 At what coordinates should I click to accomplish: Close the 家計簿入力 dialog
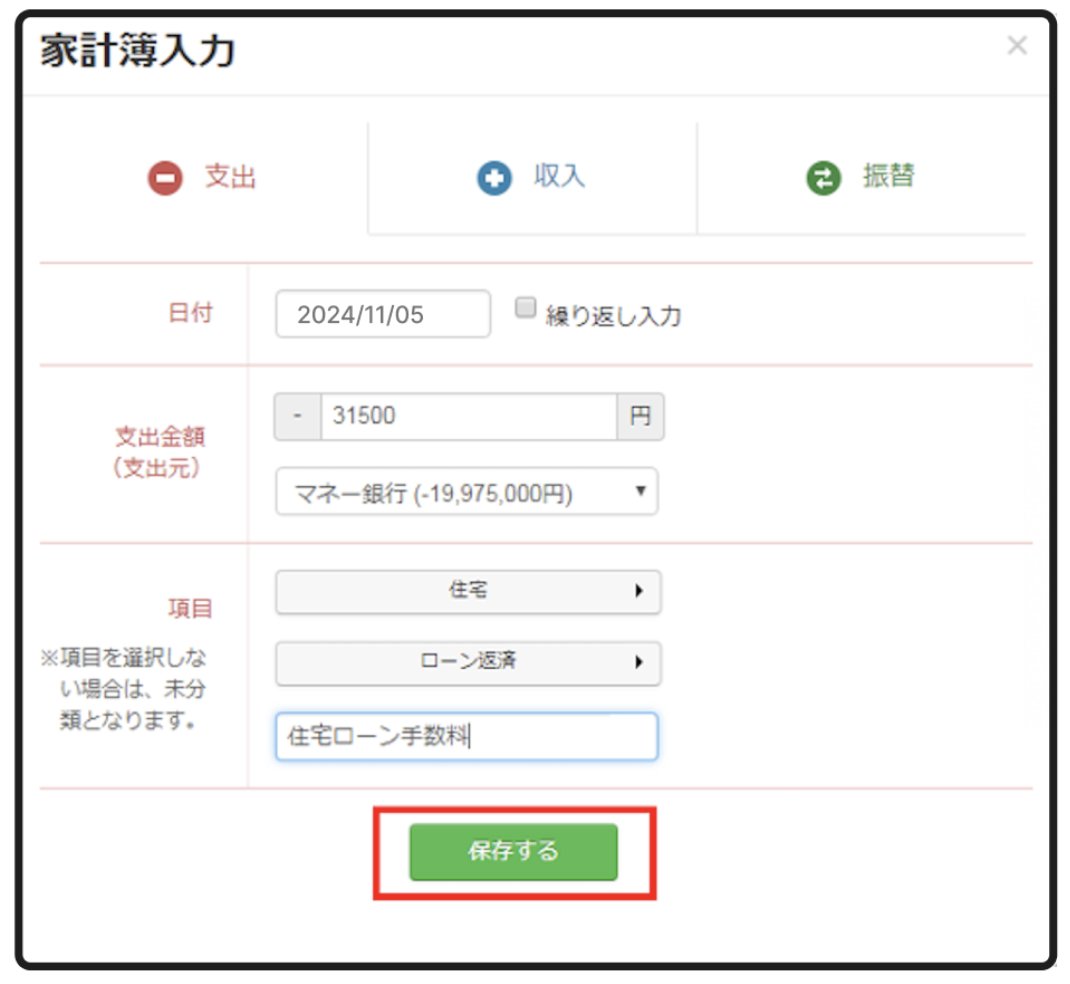point(1017,46)
